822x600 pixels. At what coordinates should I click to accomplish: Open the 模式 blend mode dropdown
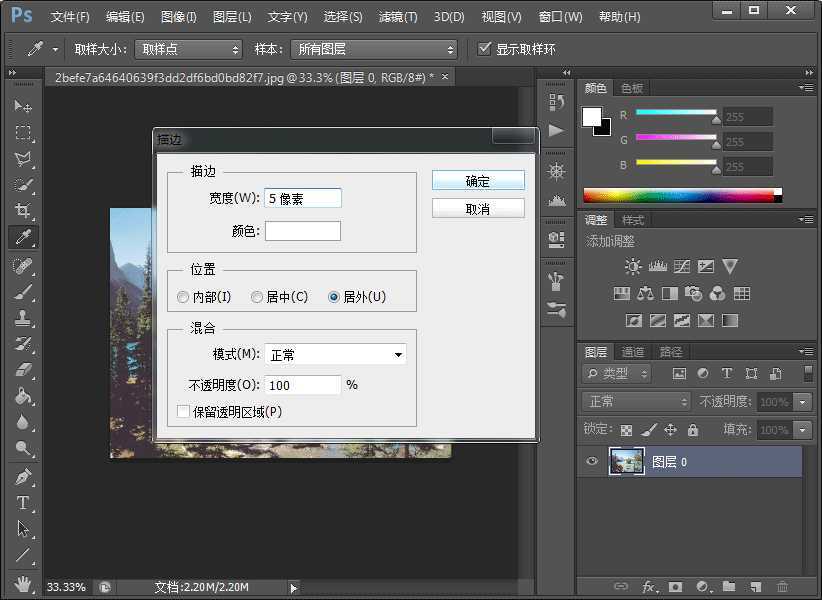[x=335, y=354]
